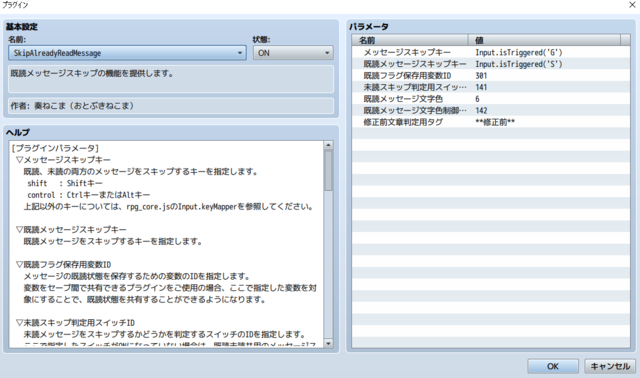Click help line 'control : CtrlキーまたはAltキー'
Screen dimensions: 640x378
(x=89, y=195)
